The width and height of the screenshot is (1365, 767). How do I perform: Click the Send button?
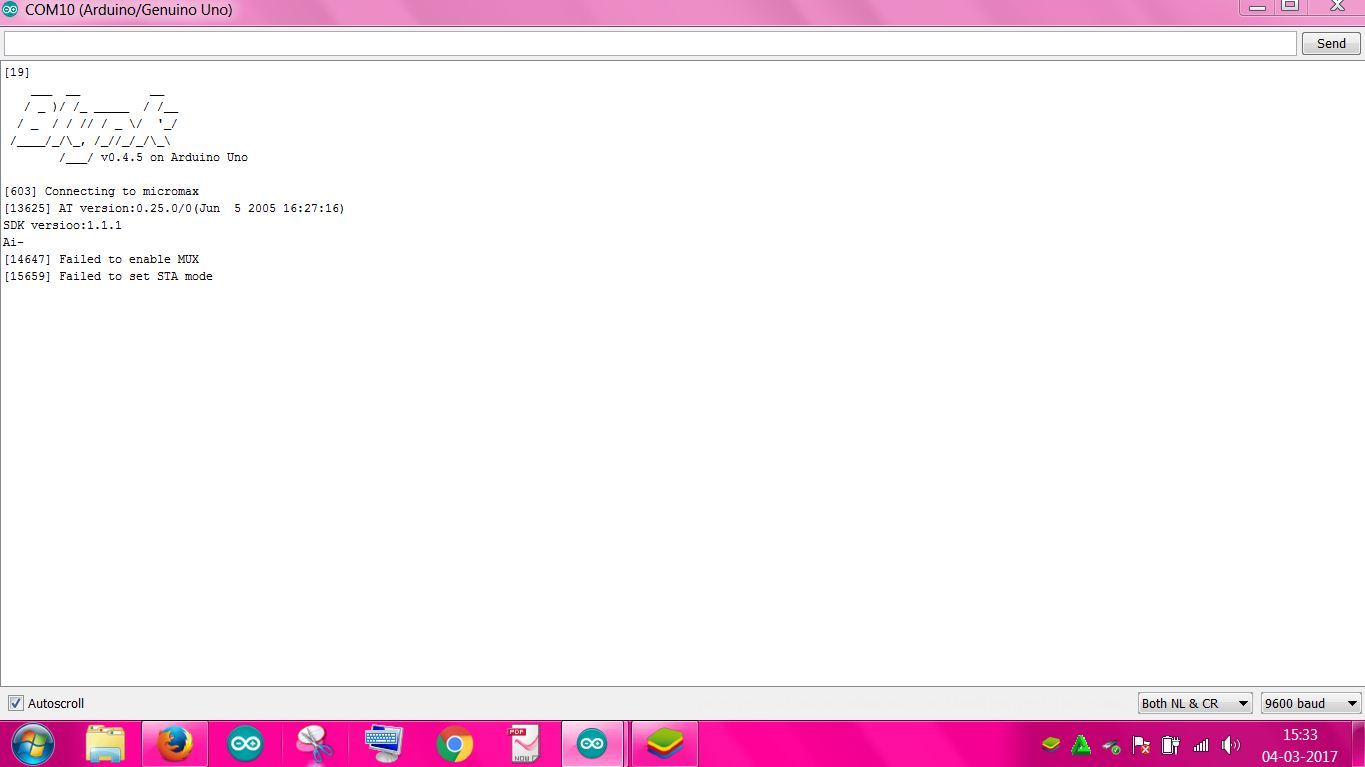click(x=1331, y=43)
